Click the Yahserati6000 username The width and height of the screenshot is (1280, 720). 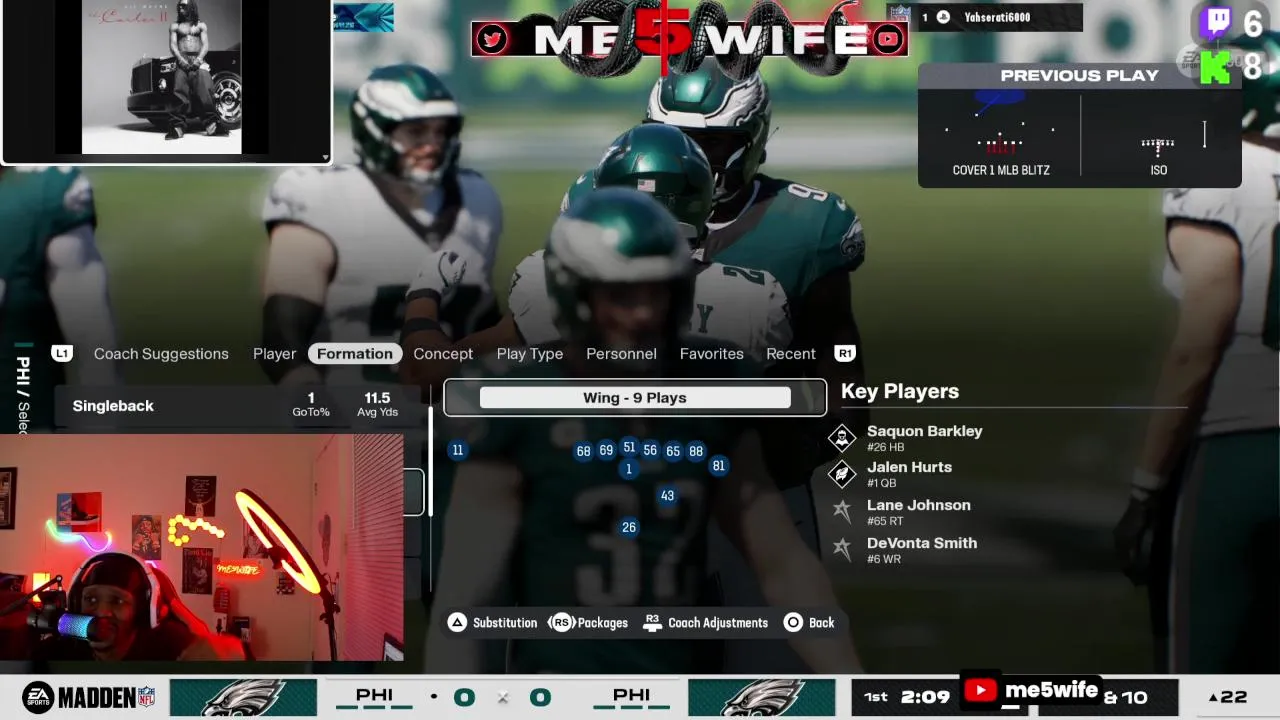(997, 17)
